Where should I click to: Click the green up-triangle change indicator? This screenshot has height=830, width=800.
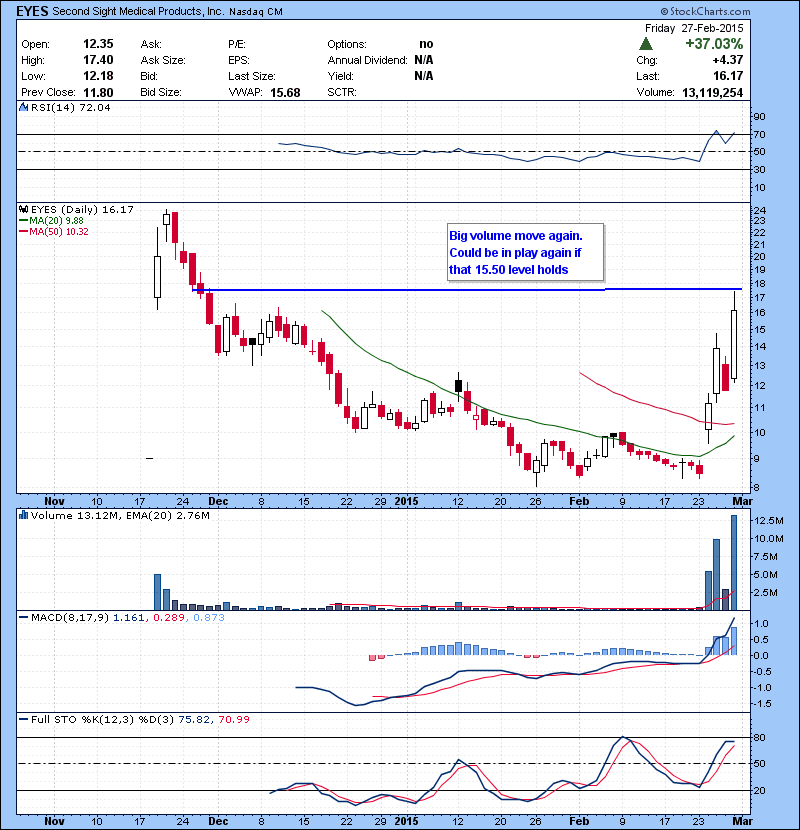point(646,43)
